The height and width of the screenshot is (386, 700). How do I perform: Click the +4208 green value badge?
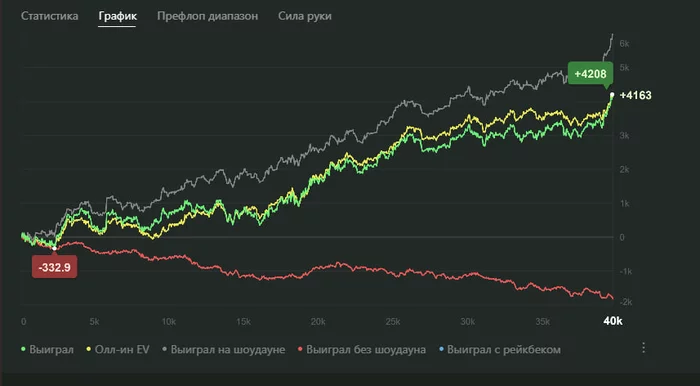click(590, 74)
